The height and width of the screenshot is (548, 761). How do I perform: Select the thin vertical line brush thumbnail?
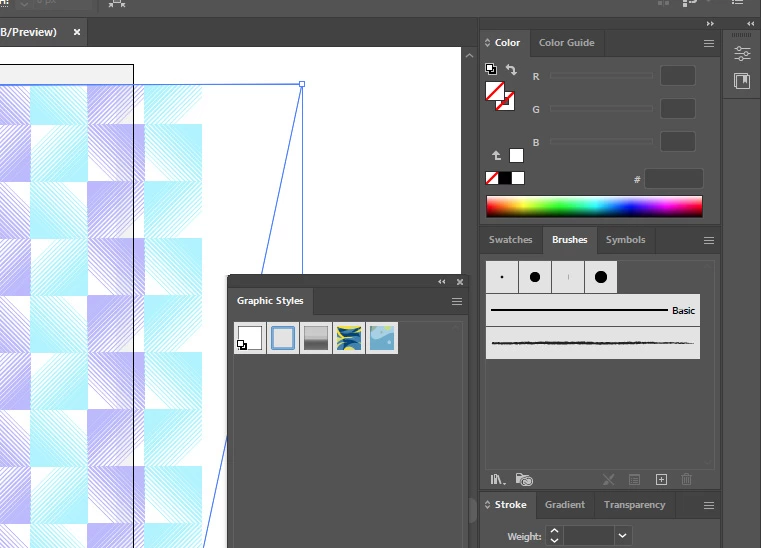click(568, 277)
